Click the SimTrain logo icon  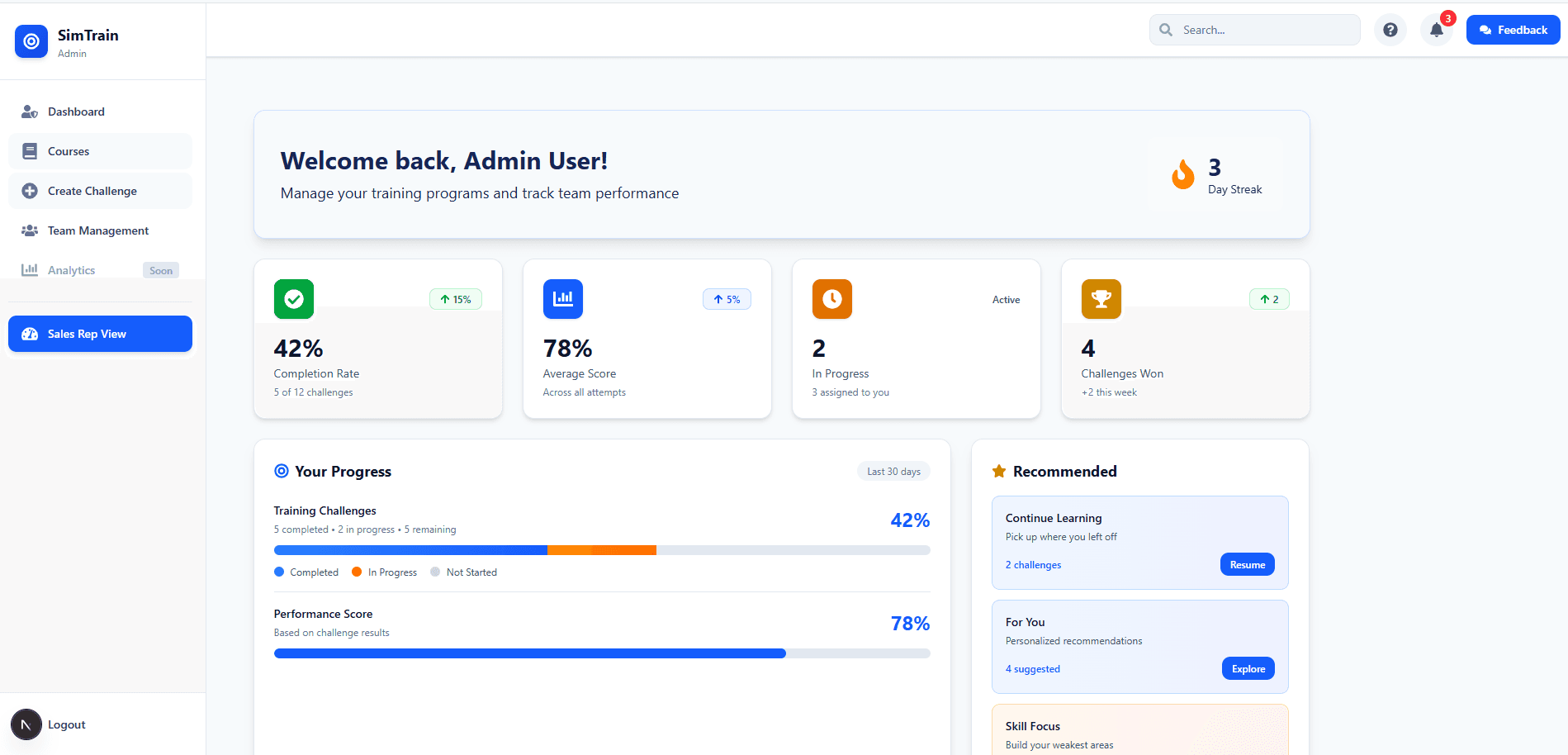31,41
